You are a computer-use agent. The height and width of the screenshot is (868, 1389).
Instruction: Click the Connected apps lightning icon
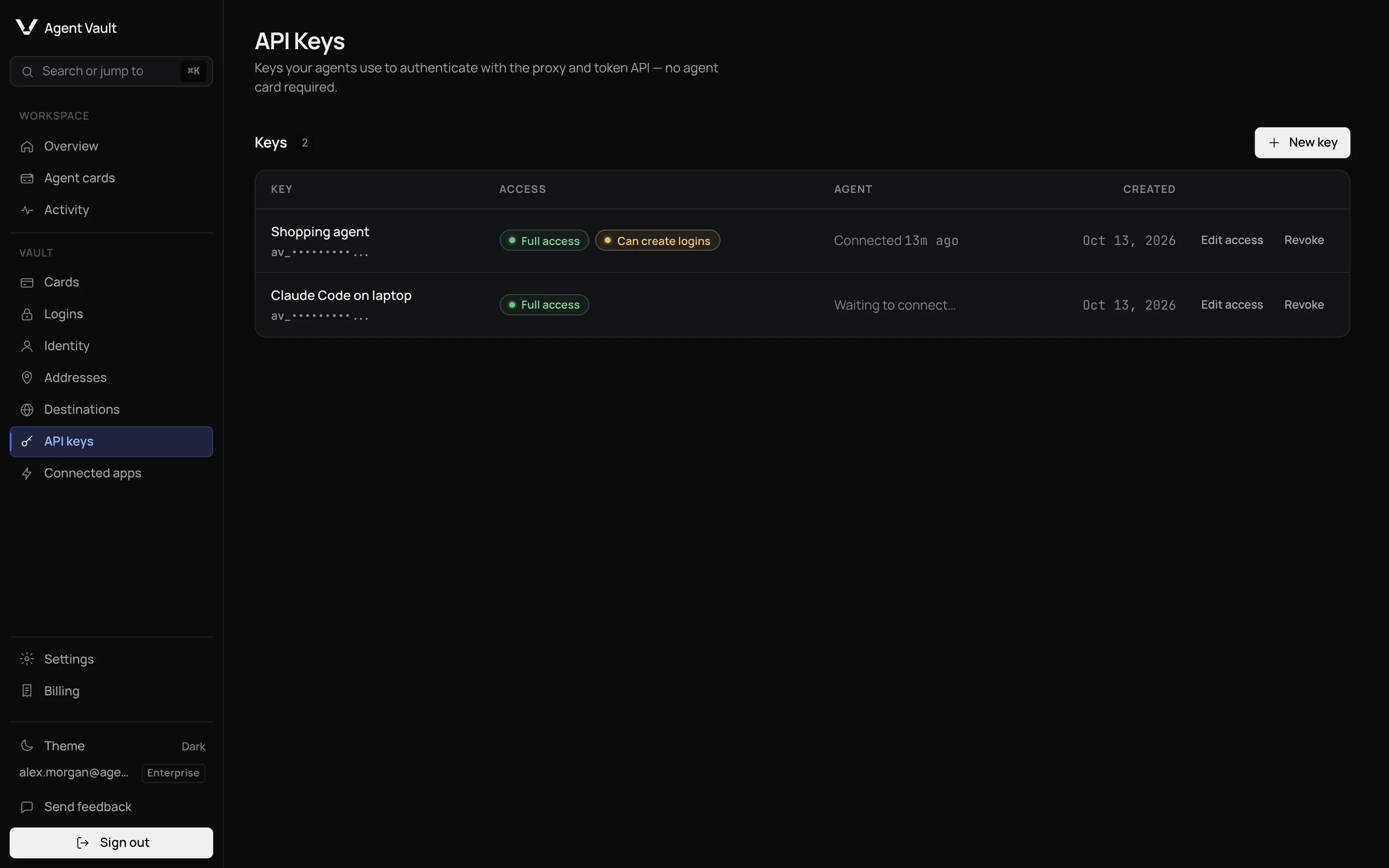pos(27,474)
